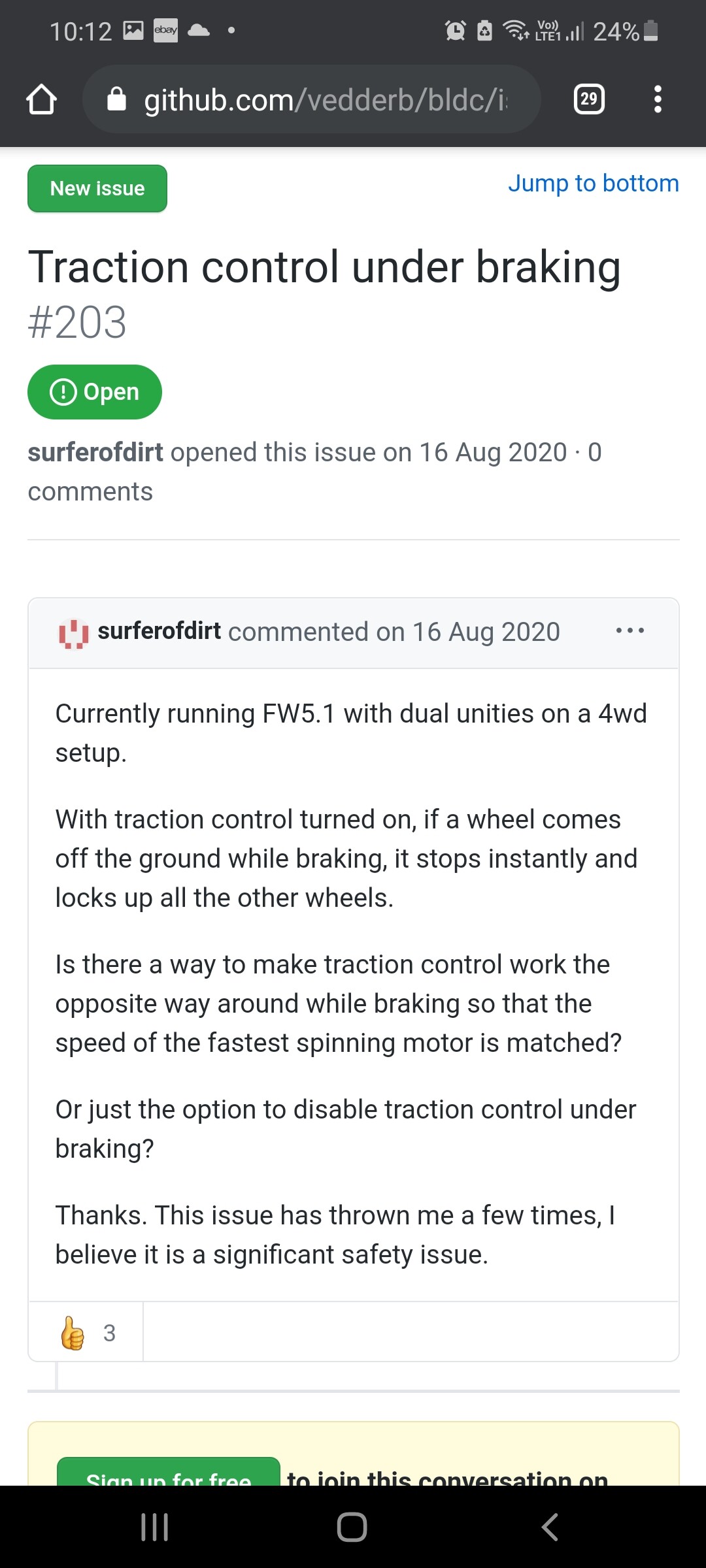Open surferofdirt profile from issue header
This screenshot has width=706, height=1568.
pyautogui.click(x=95, y=452)
